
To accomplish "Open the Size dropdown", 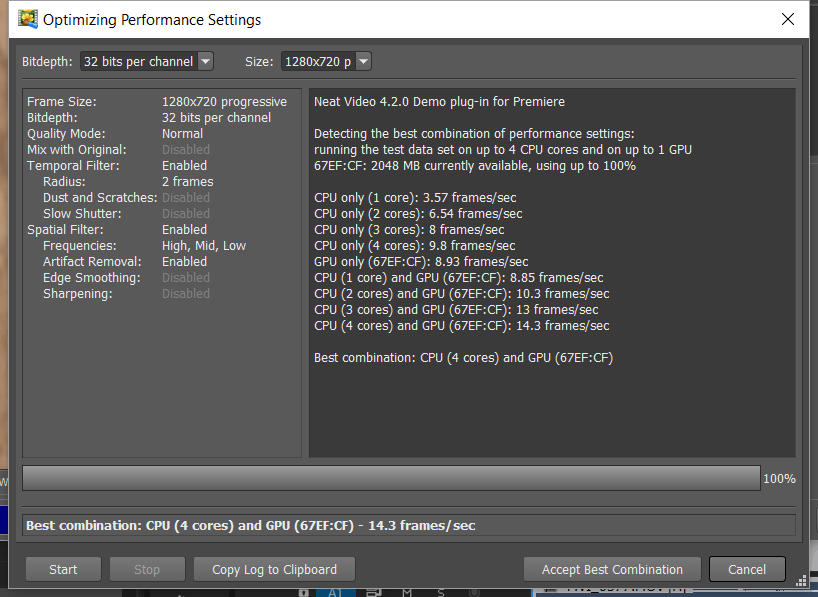I will pos(326,62).
